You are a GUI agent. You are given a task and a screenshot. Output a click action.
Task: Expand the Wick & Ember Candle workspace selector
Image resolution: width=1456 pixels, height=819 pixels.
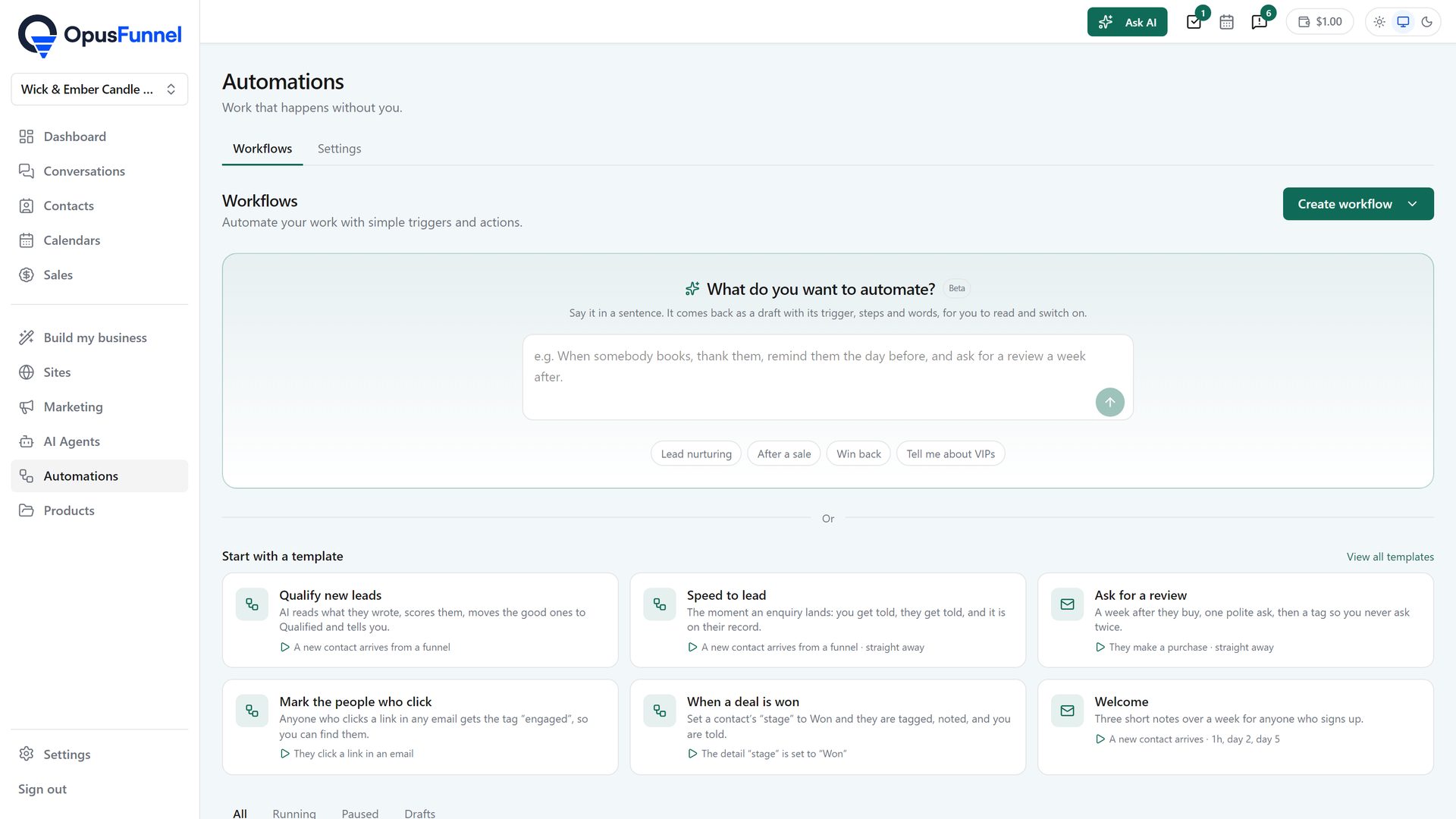[99, 89]
